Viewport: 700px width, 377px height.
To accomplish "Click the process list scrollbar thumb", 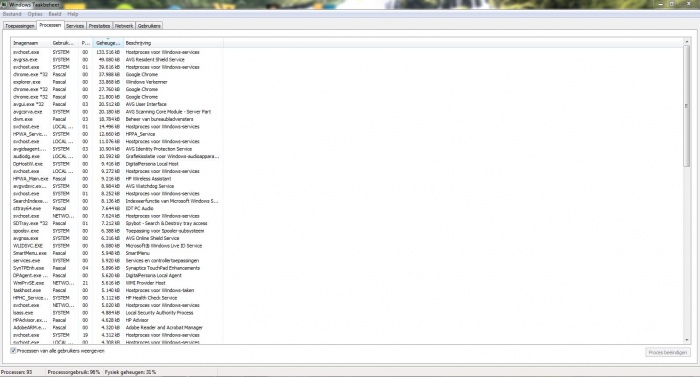I will [x=687, y=106].
